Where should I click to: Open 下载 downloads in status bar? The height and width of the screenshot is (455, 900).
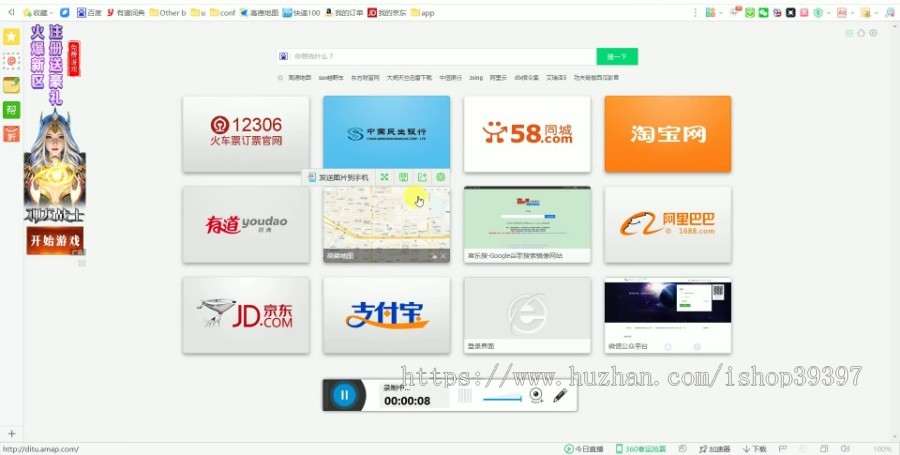pos(754,449)
